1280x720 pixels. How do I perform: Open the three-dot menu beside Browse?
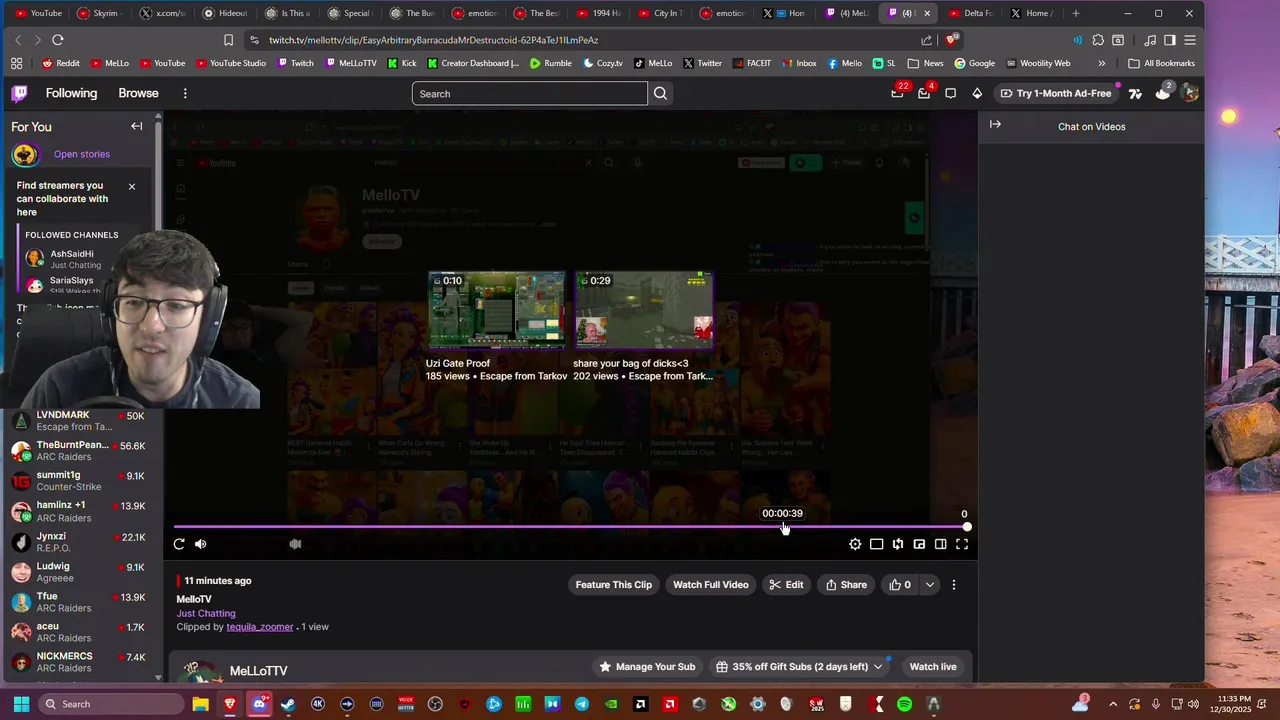pyautogui.click(x=185, y=93)
